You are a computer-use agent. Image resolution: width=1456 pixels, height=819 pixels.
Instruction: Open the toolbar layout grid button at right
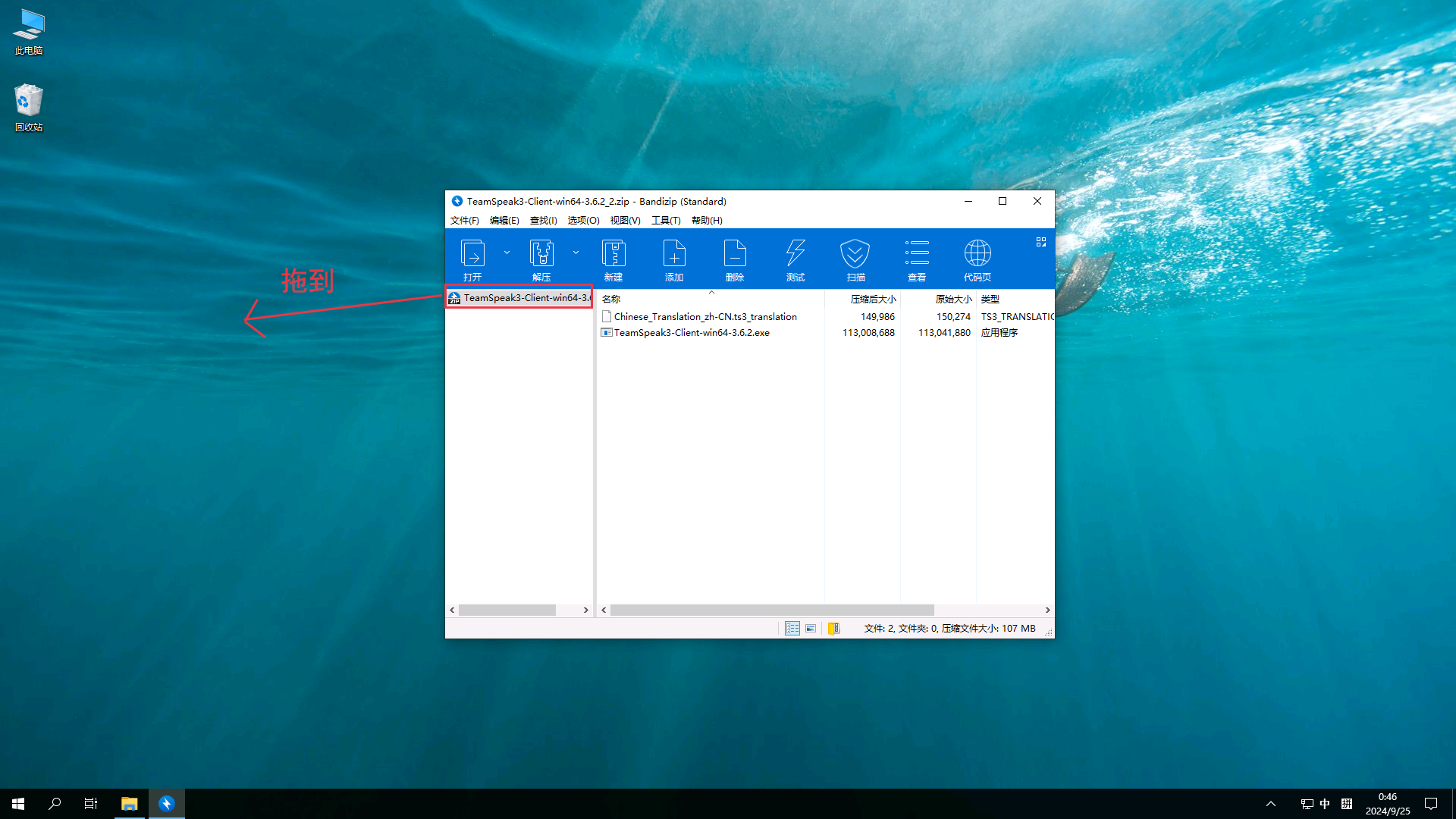(1040, 242)
